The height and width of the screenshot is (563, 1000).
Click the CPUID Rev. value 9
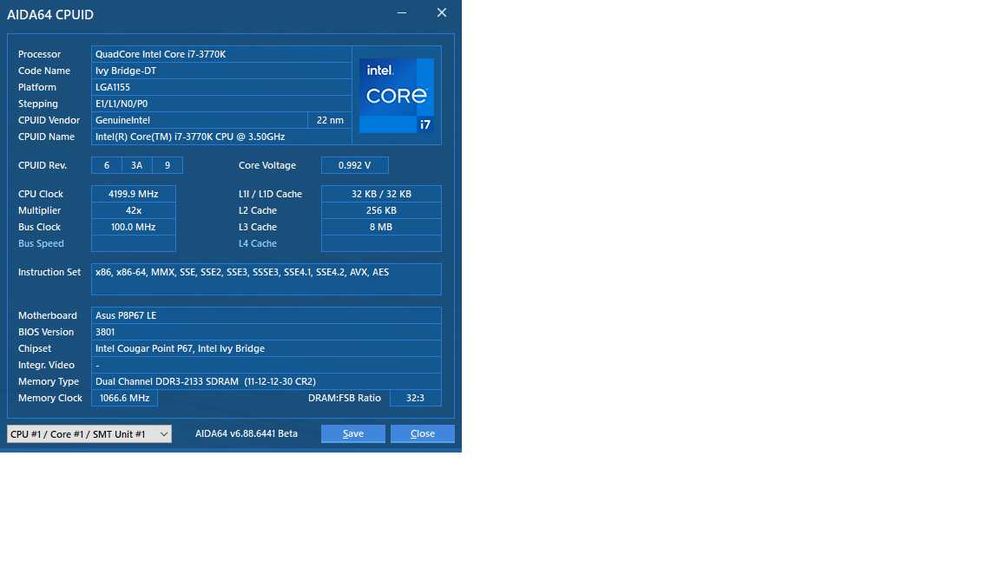[x=167, y=165]
